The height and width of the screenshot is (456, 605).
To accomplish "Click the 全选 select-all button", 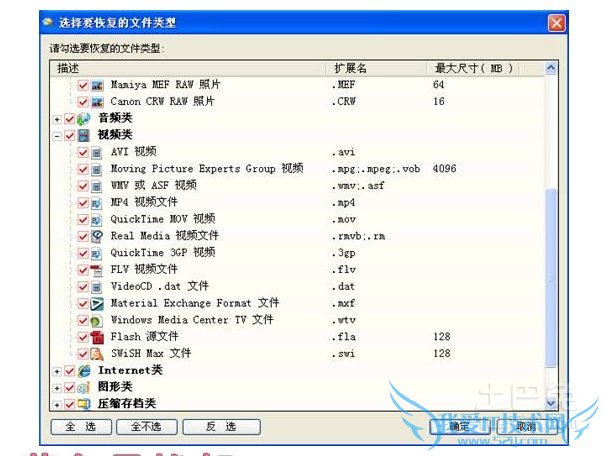I will [x=81, y=427].
